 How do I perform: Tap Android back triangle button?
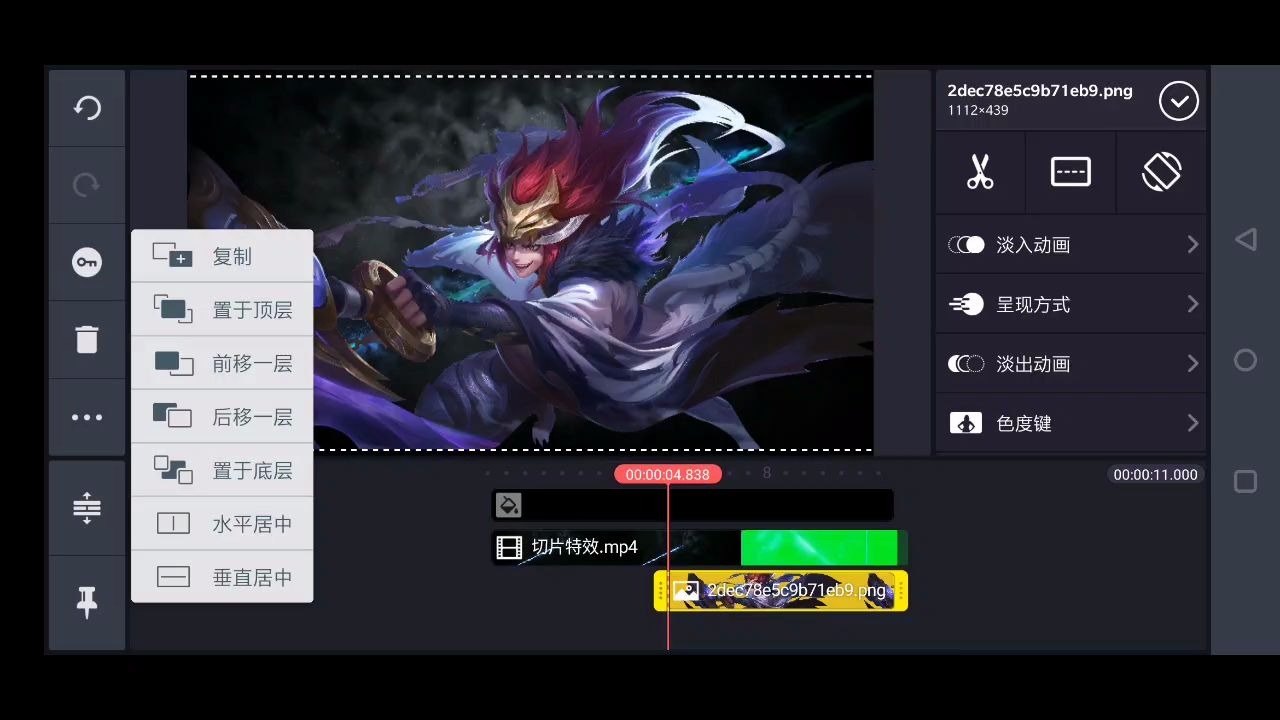[1245, 239]
